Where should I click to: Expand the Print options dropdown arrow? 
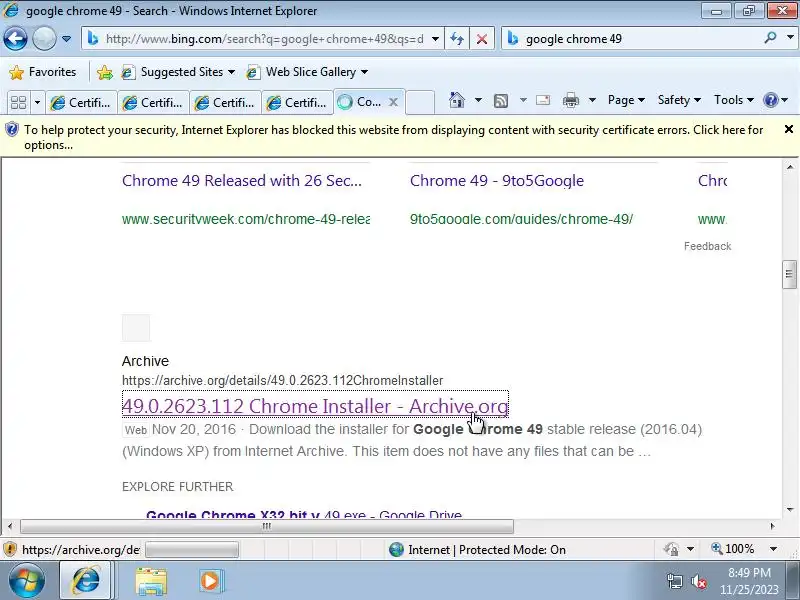tap(592, 100)
